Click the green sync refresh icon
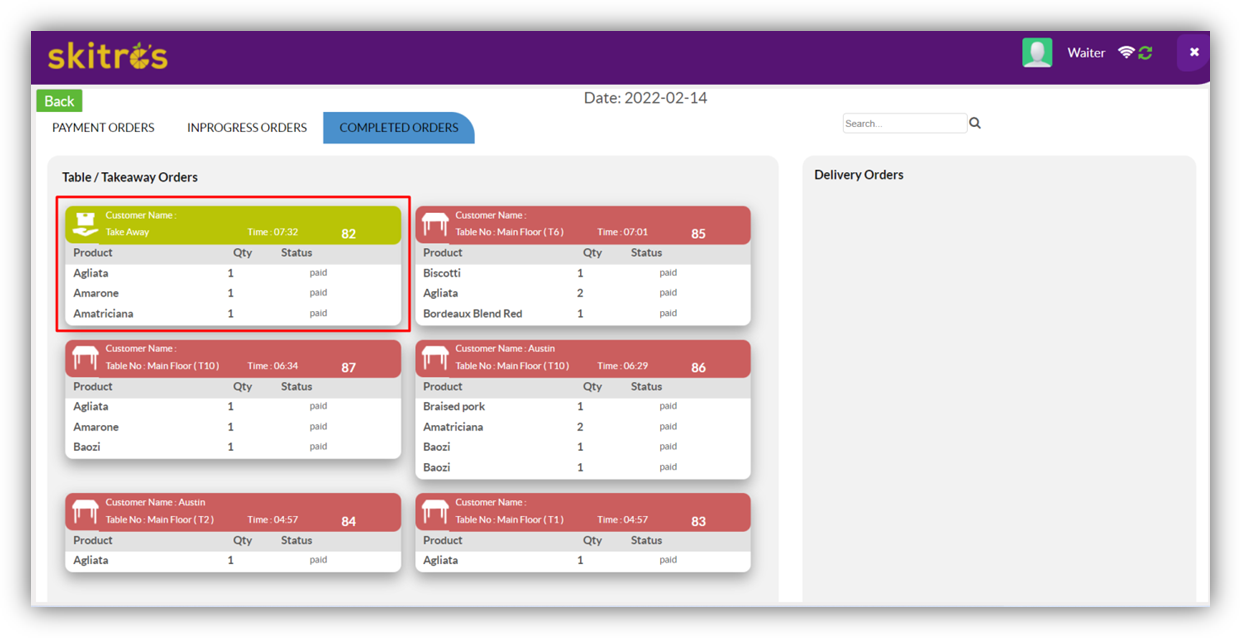 [x=1145, y=53]
